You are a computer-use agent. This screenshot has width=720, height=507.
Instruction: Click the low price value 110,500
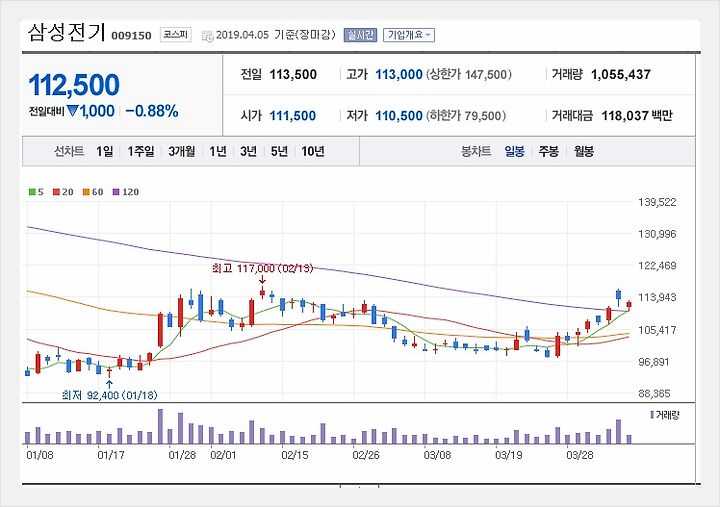tap(399, 116)
